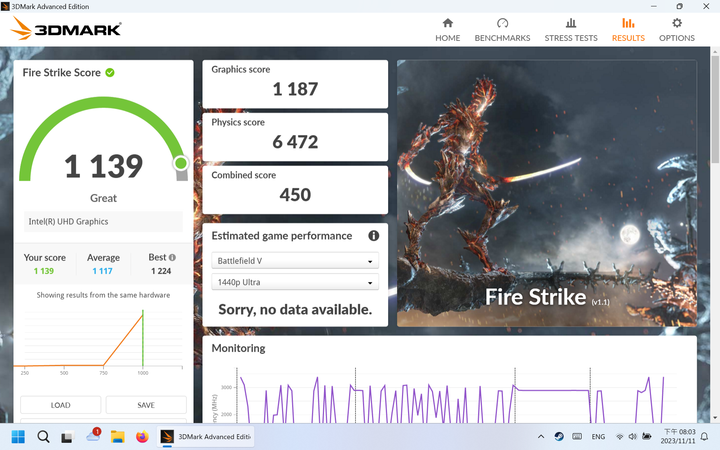Click the 'Great' rating label
The height and width of the screenshot is (450, 720).
(103, 198)
